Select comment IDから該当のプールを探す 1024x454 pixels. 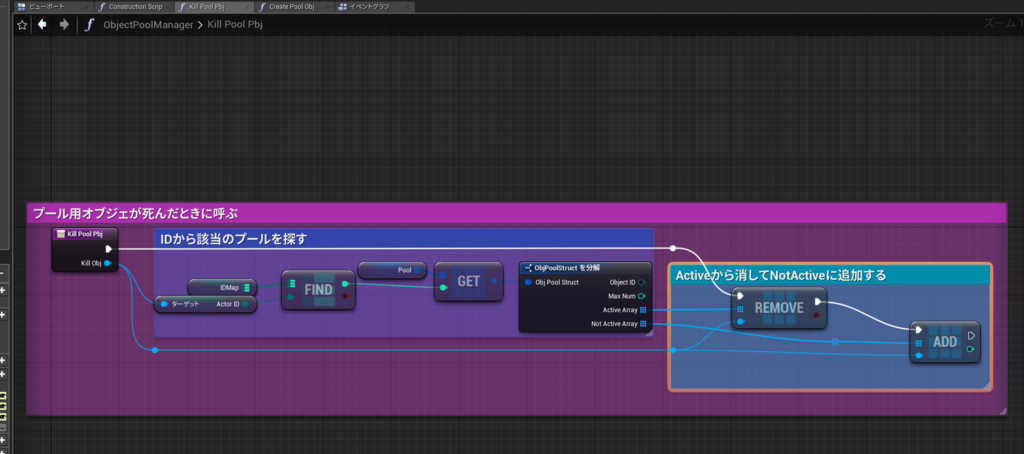click(404, 240)
